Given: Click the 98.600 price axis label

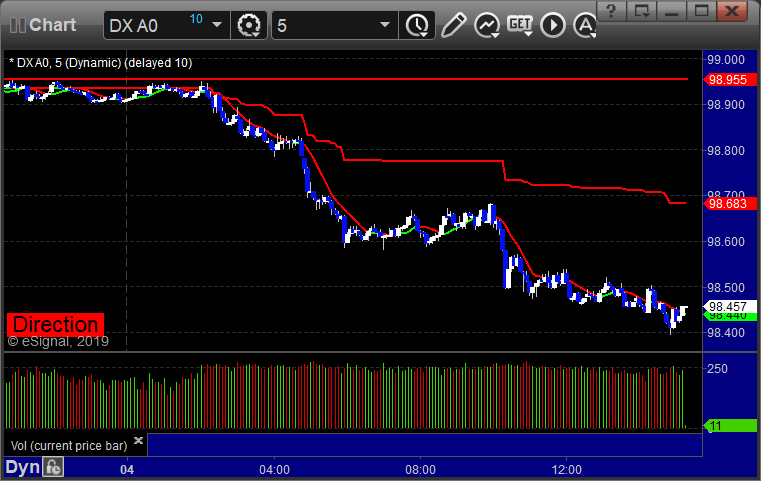Looking at the screenshot, I should 726,242.
